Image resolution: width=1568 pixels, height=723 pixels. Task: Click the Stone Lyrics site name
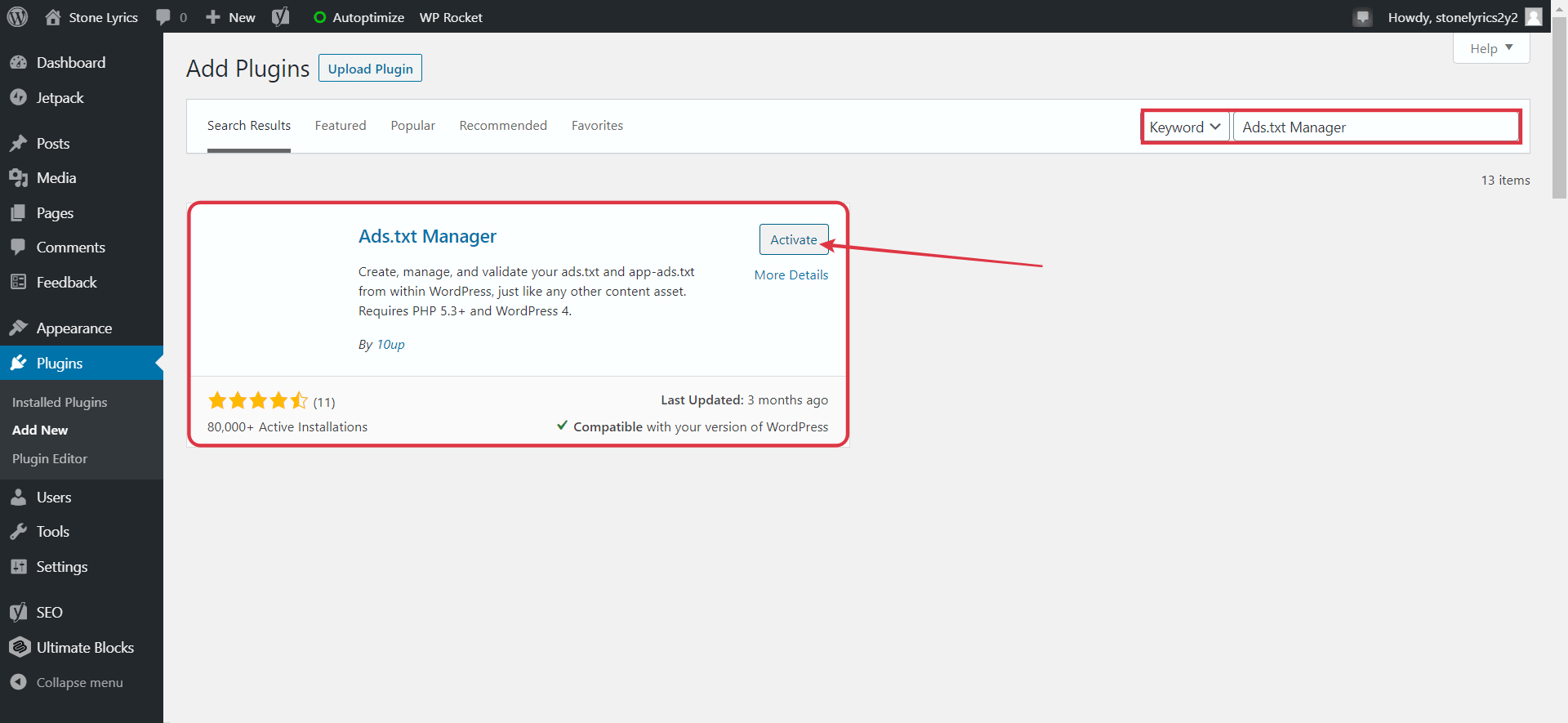click(103, 17)
